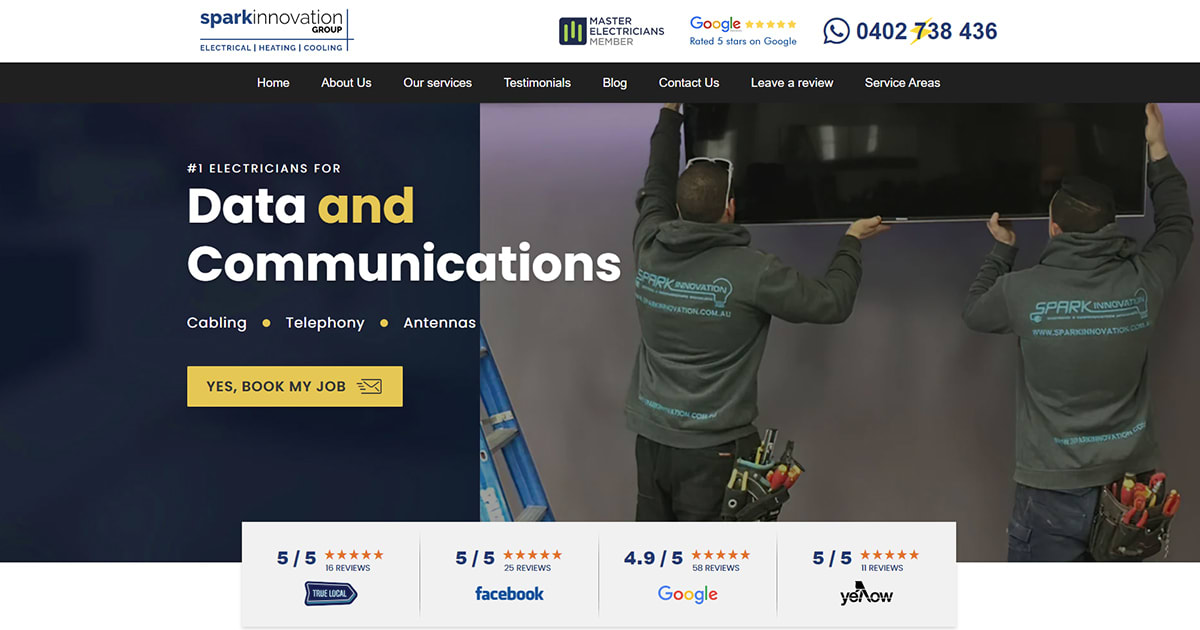
Task: Select Testimonials from the navigation
Action: [537, 83]
